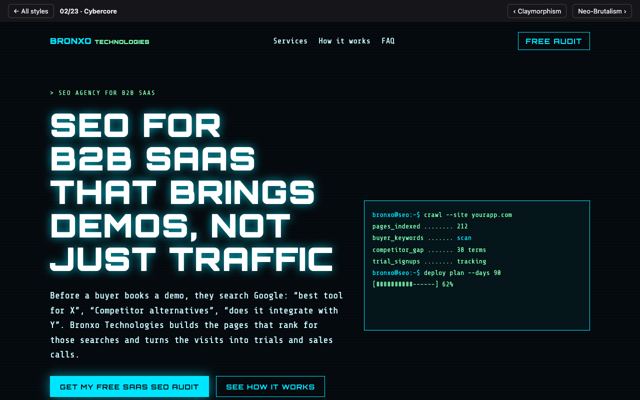This screenshot has height=400, width=640.
Task: Click the main hero headline text
Action: pos(191,192)
